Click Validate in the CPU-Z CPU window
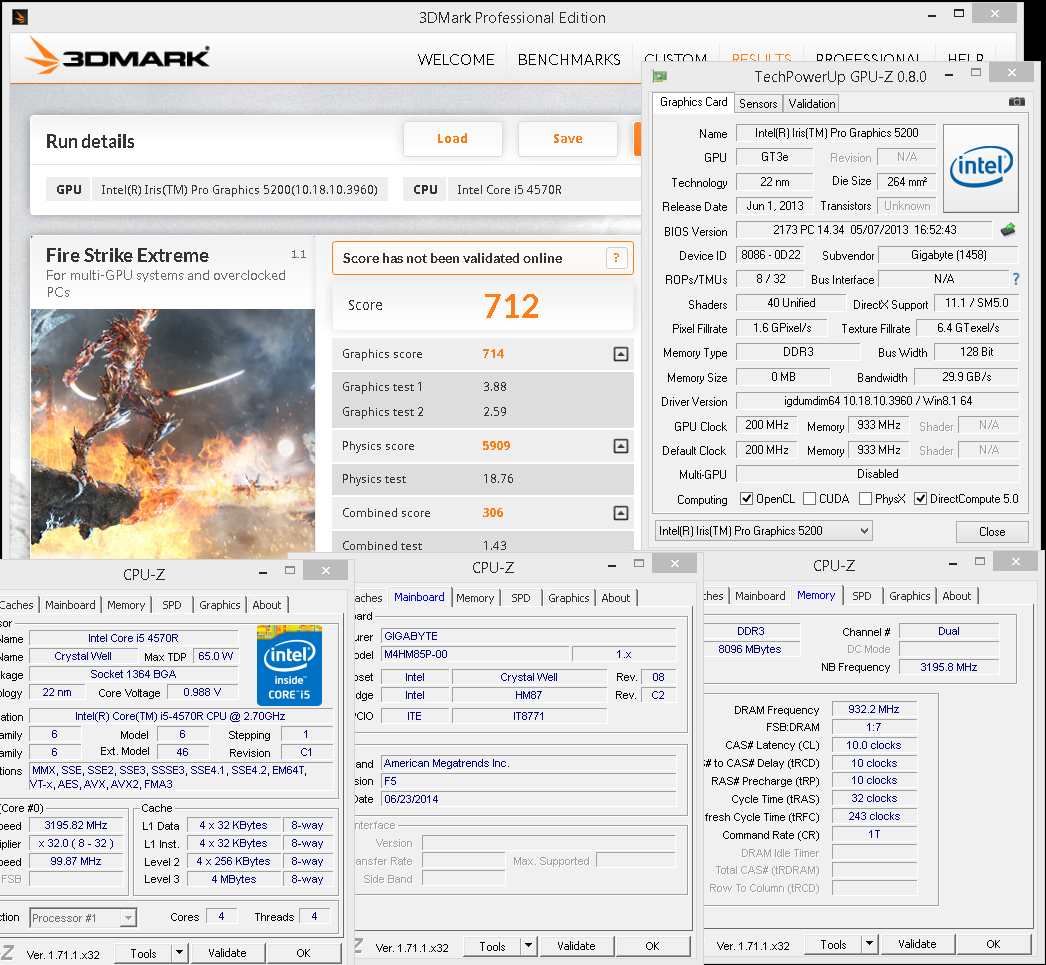Viewport: 1046px width, 965px height. click(x=227, y=953)
